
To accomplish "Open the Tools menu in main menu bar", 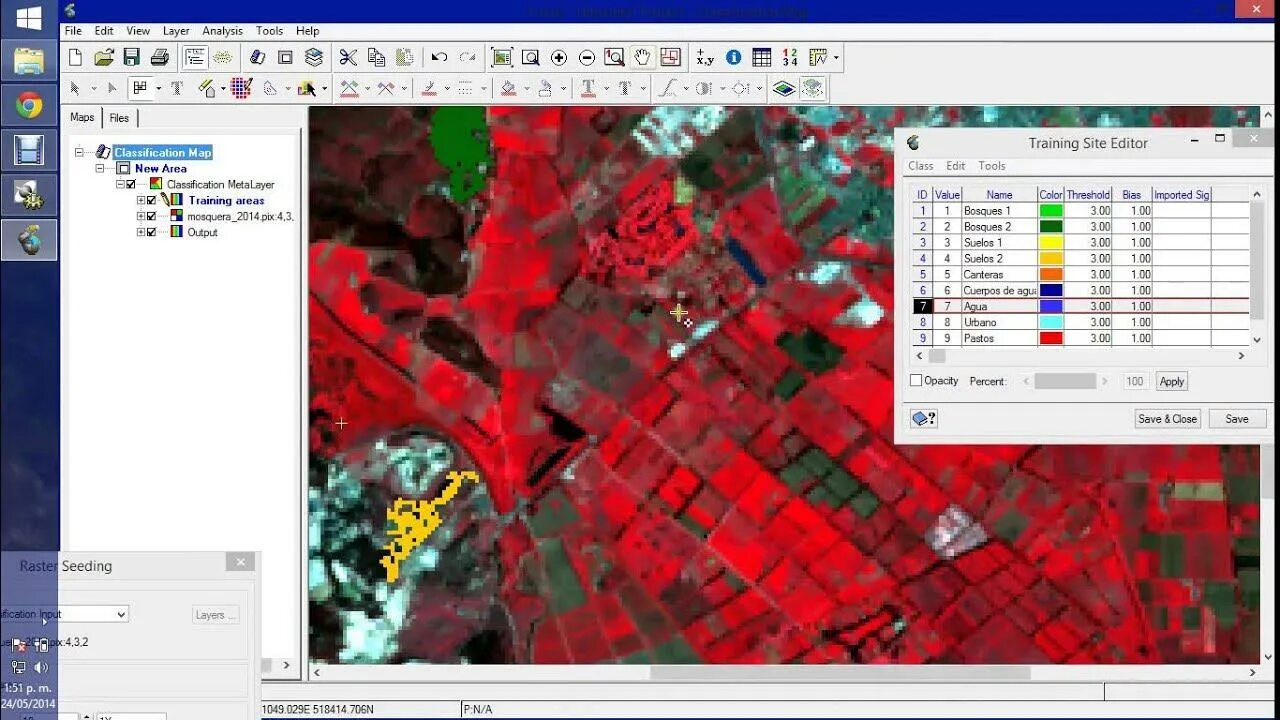I will [269, 31].
